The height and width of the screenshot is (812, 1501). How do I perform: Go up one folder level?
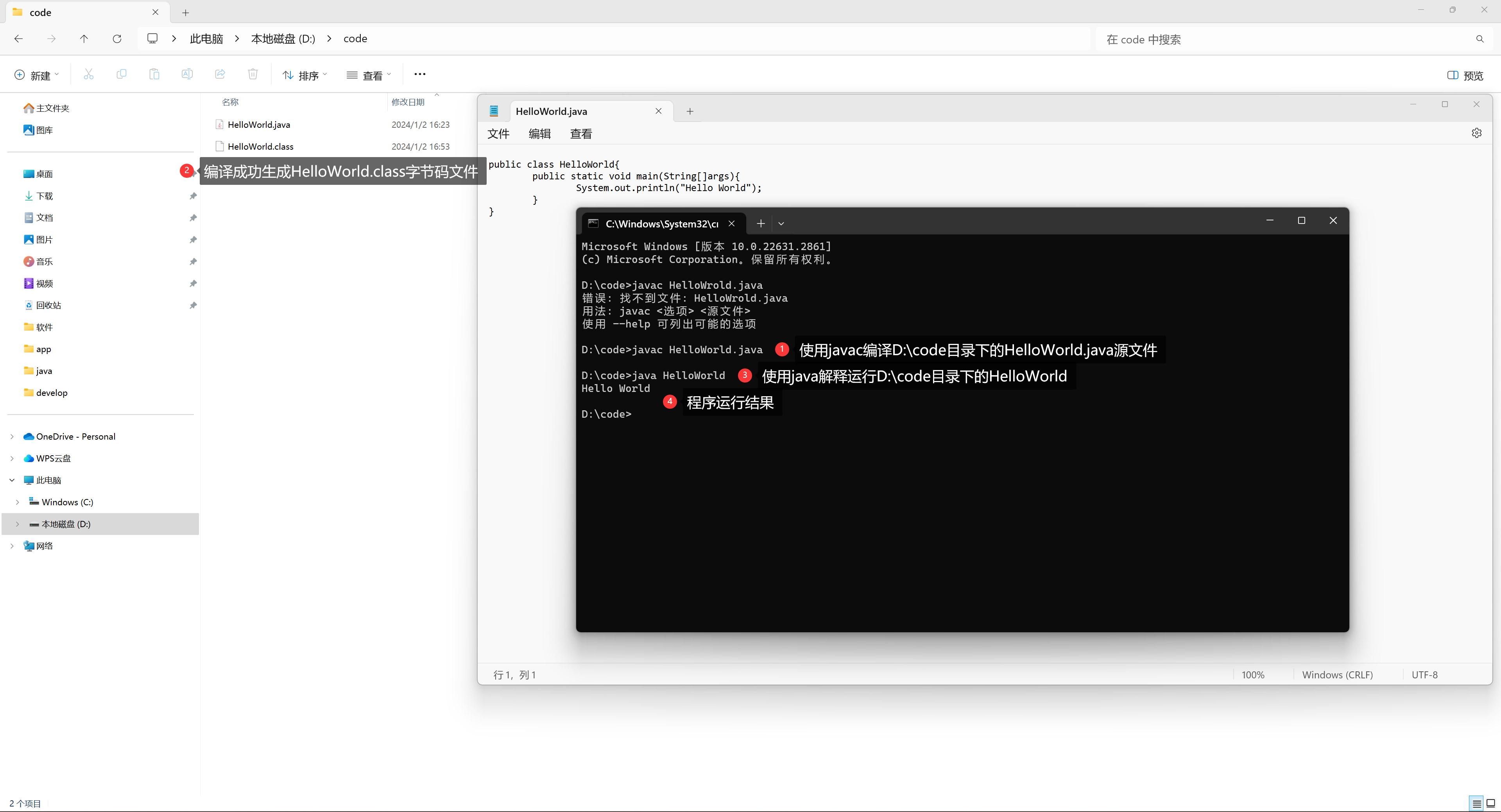(x=84, y=38)
